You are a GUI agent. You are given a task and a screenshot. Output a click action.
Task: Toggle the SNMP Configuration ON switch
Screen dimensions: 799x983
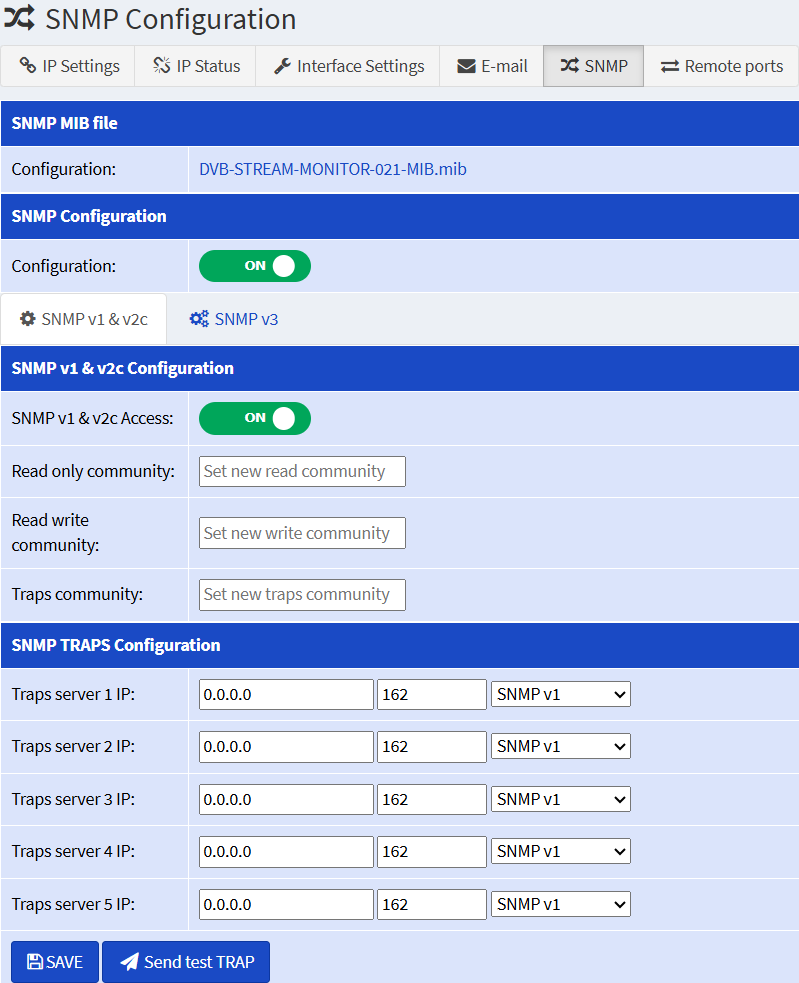(255, 266)
